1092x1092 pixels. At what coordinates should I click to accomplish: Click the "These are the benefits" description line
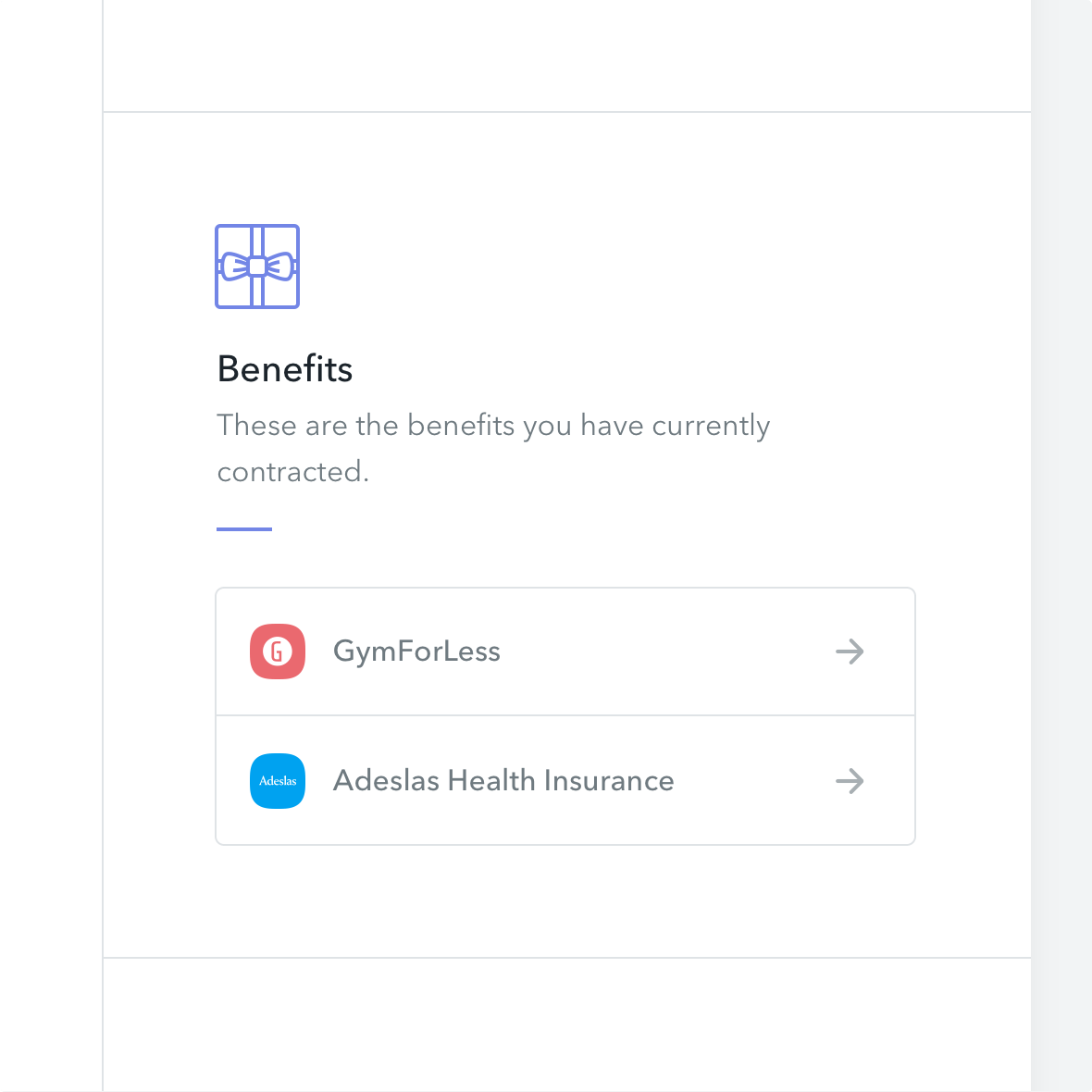point(492,426)
